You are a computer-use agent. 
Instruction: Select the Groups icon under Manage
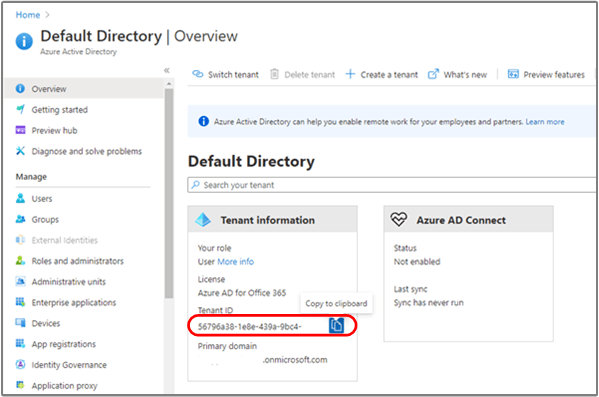click(20, 219)
